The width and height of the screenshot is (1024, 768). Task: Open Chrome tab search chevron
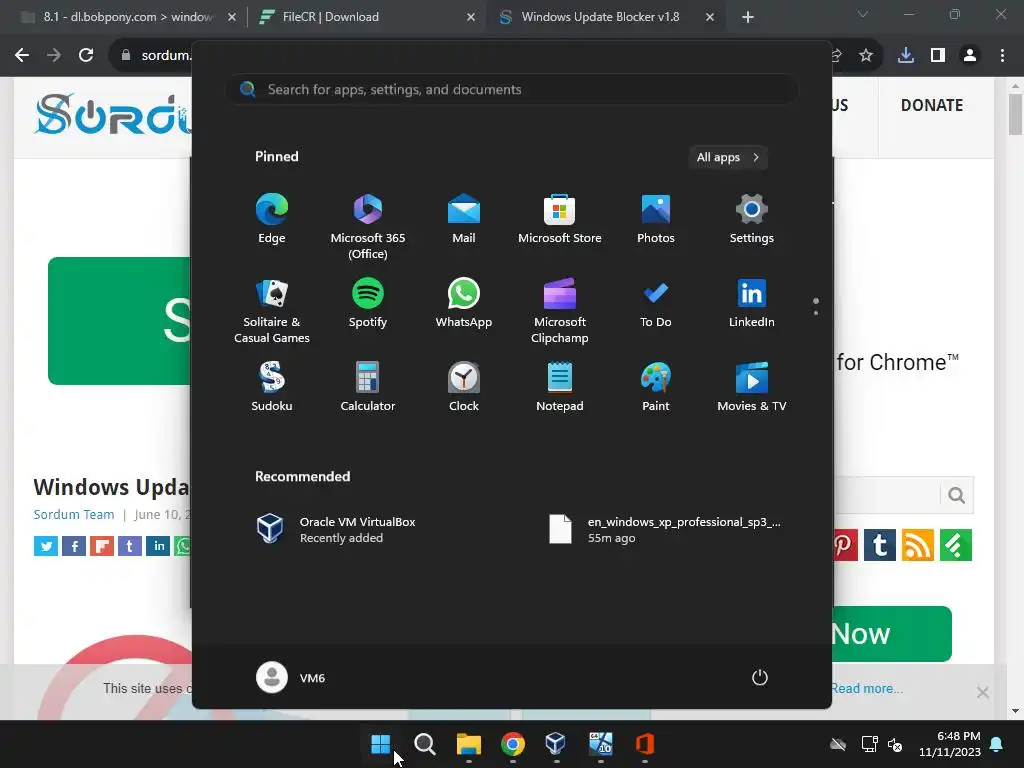(863, 14)
